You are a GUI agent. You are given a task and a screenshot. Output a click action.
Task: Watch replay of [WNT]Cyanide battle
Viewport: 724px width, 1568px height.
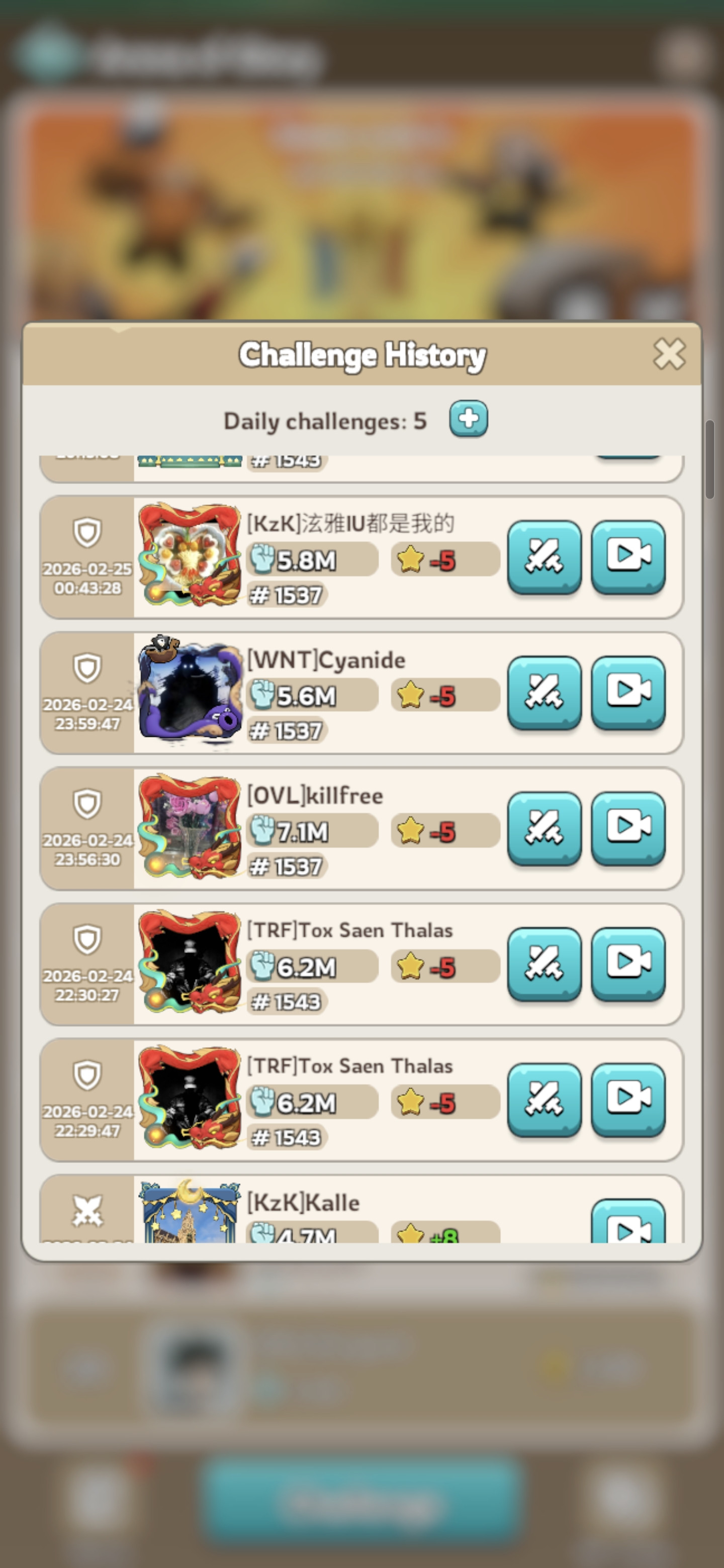[x=628, y=693]
